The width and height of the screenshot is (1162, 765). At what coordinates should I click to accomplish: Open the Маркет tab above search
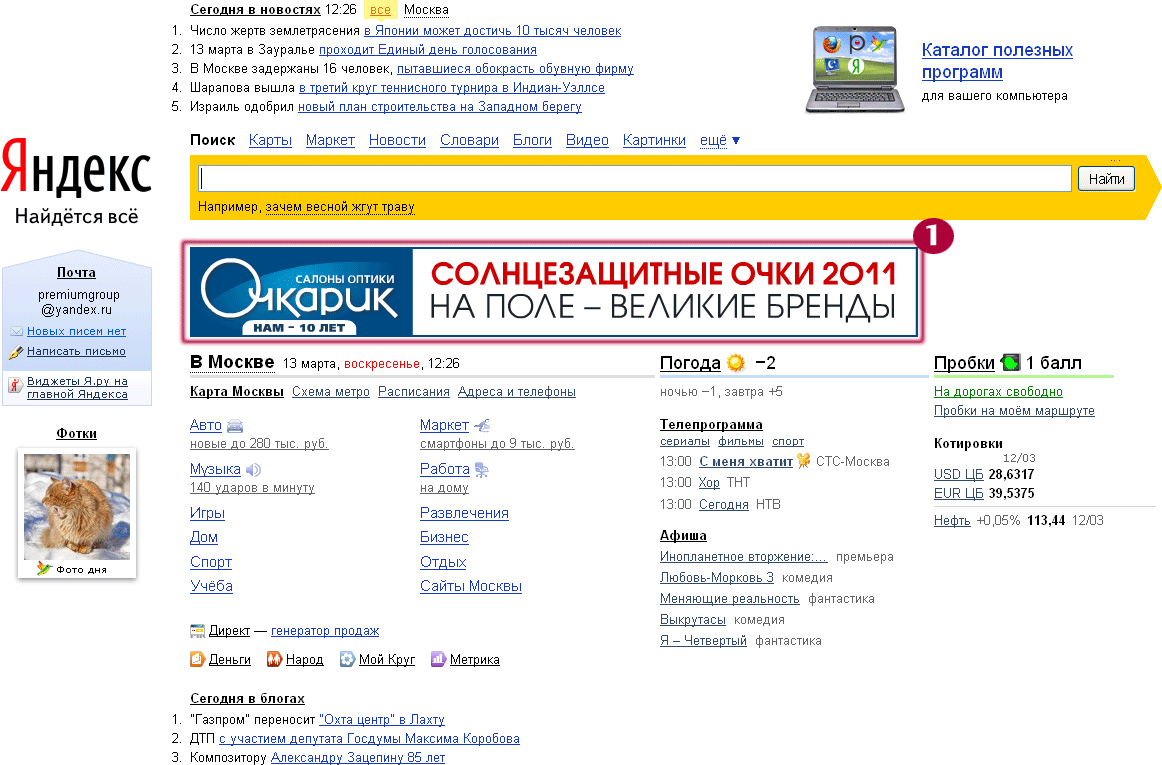pos(331,140)
